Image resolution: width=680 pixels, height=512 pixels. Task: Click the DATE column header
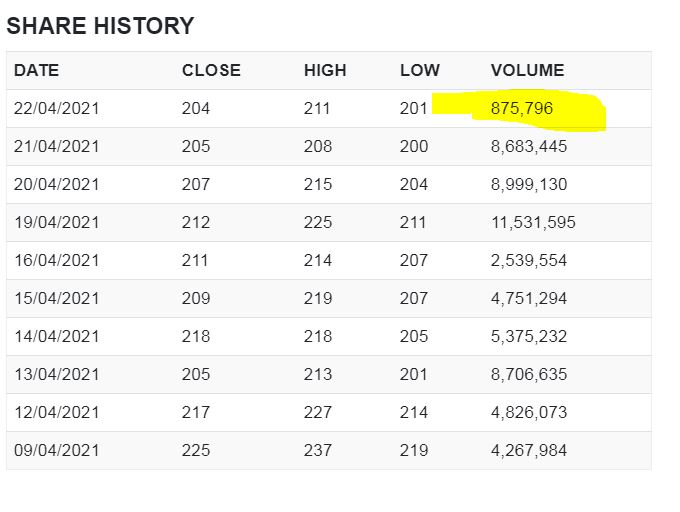point(36,70)
